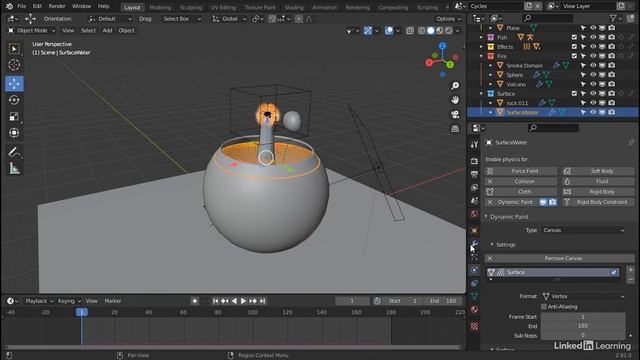The image size is (640, 360).
Task: Hide the Volcano object via eye icon
Action: [x=593, y=84]
